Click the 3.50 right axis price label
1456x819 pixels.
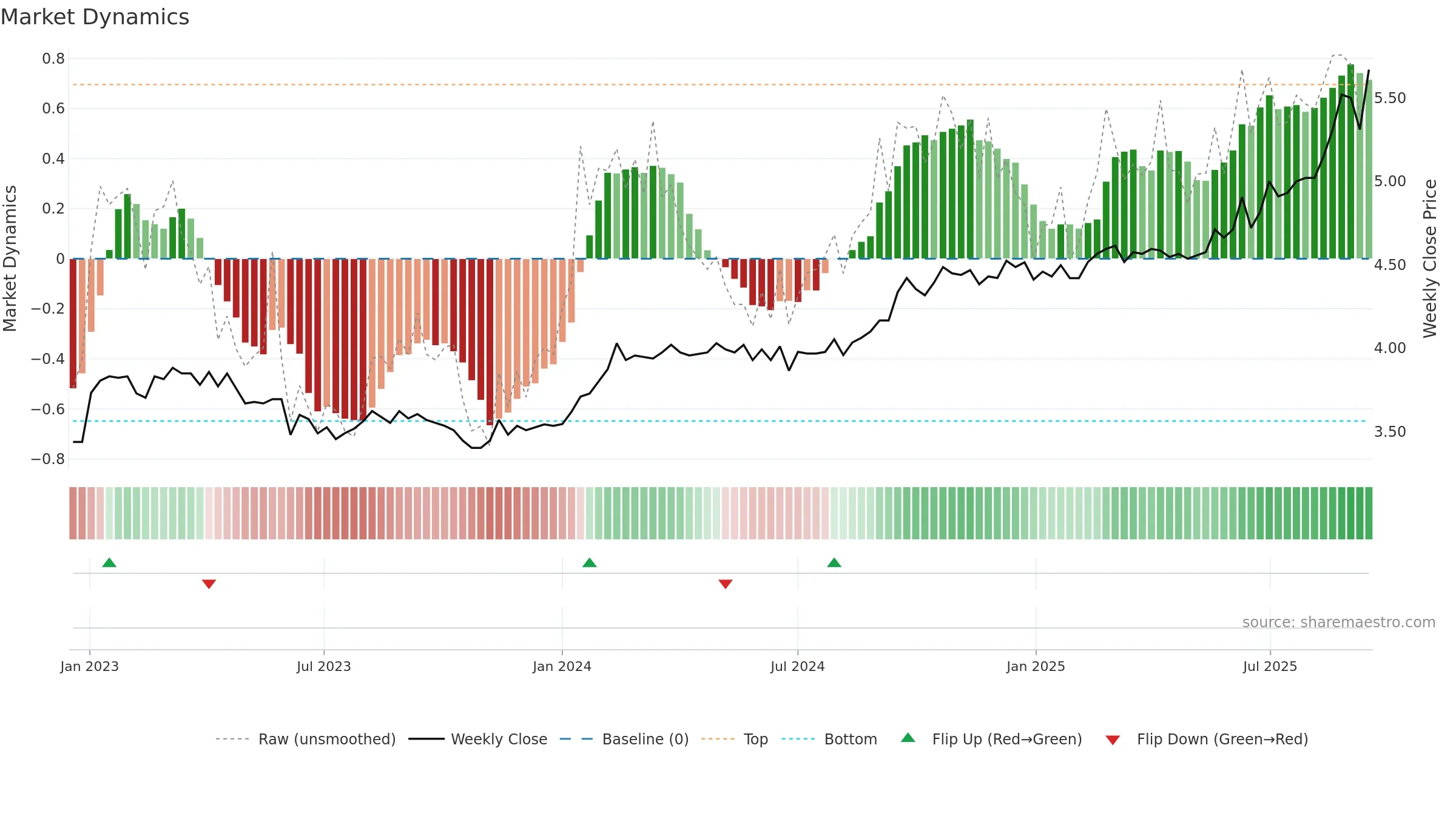pos(1390,432)
